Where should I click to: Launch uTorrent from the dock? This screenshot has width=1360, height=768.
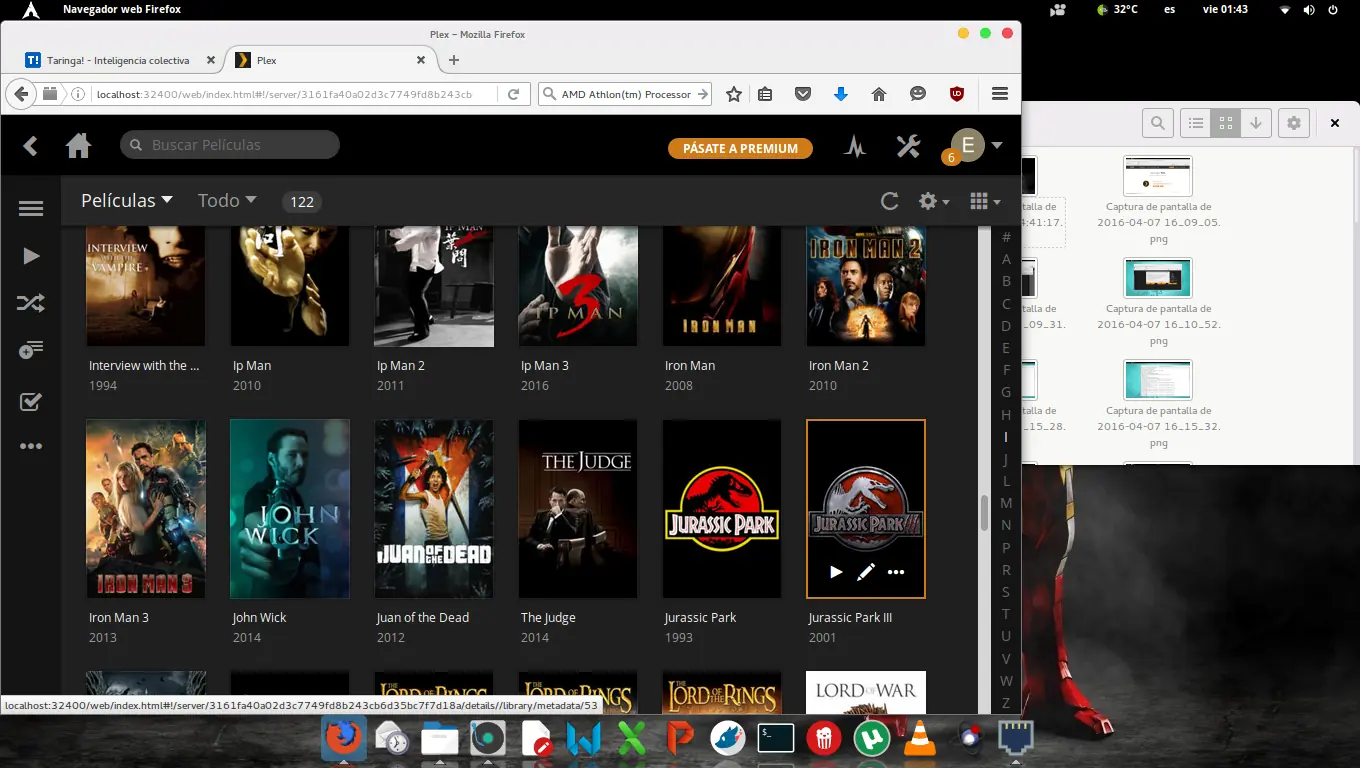(x=872, y=738)
